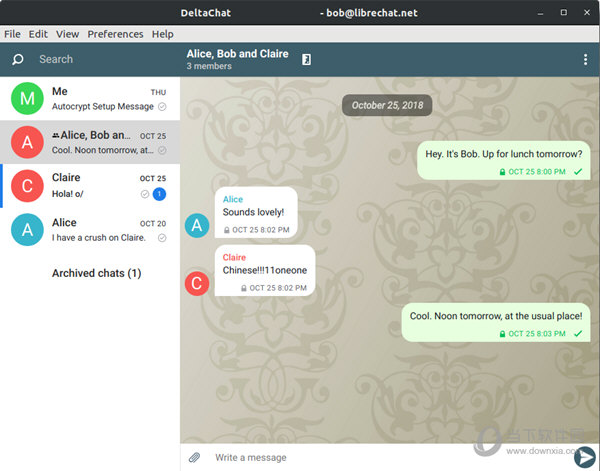
Task: Minimize the DeltaChat window
Action: 540,13
